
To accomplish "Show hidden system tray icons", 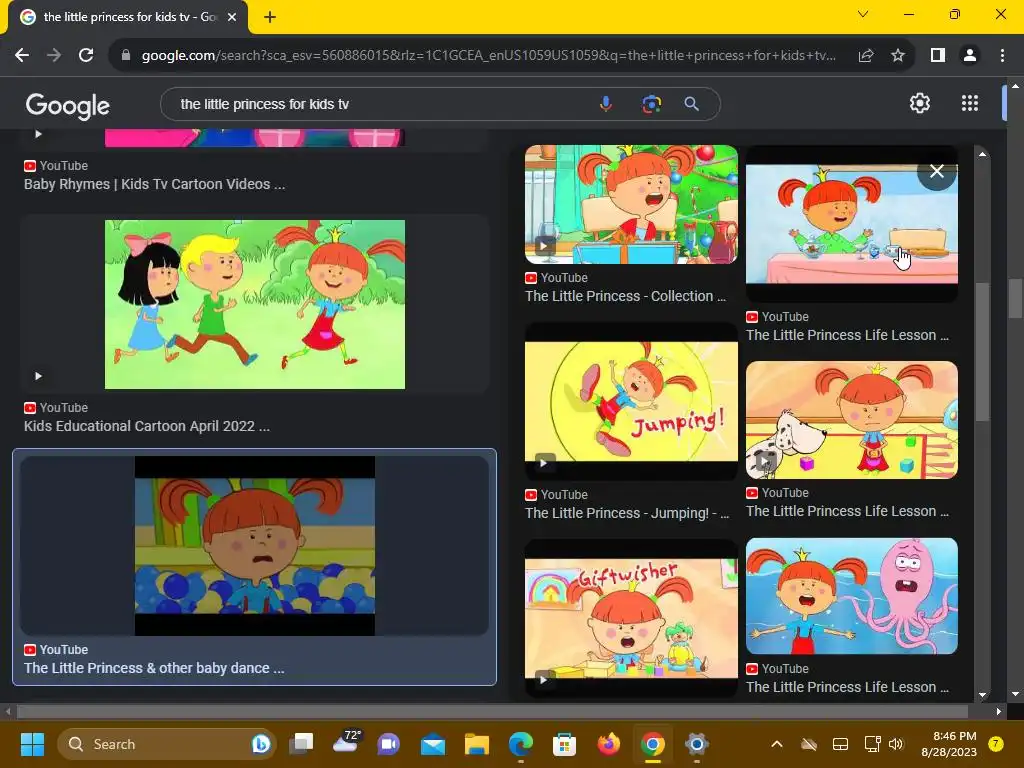I will pos(776,744).
